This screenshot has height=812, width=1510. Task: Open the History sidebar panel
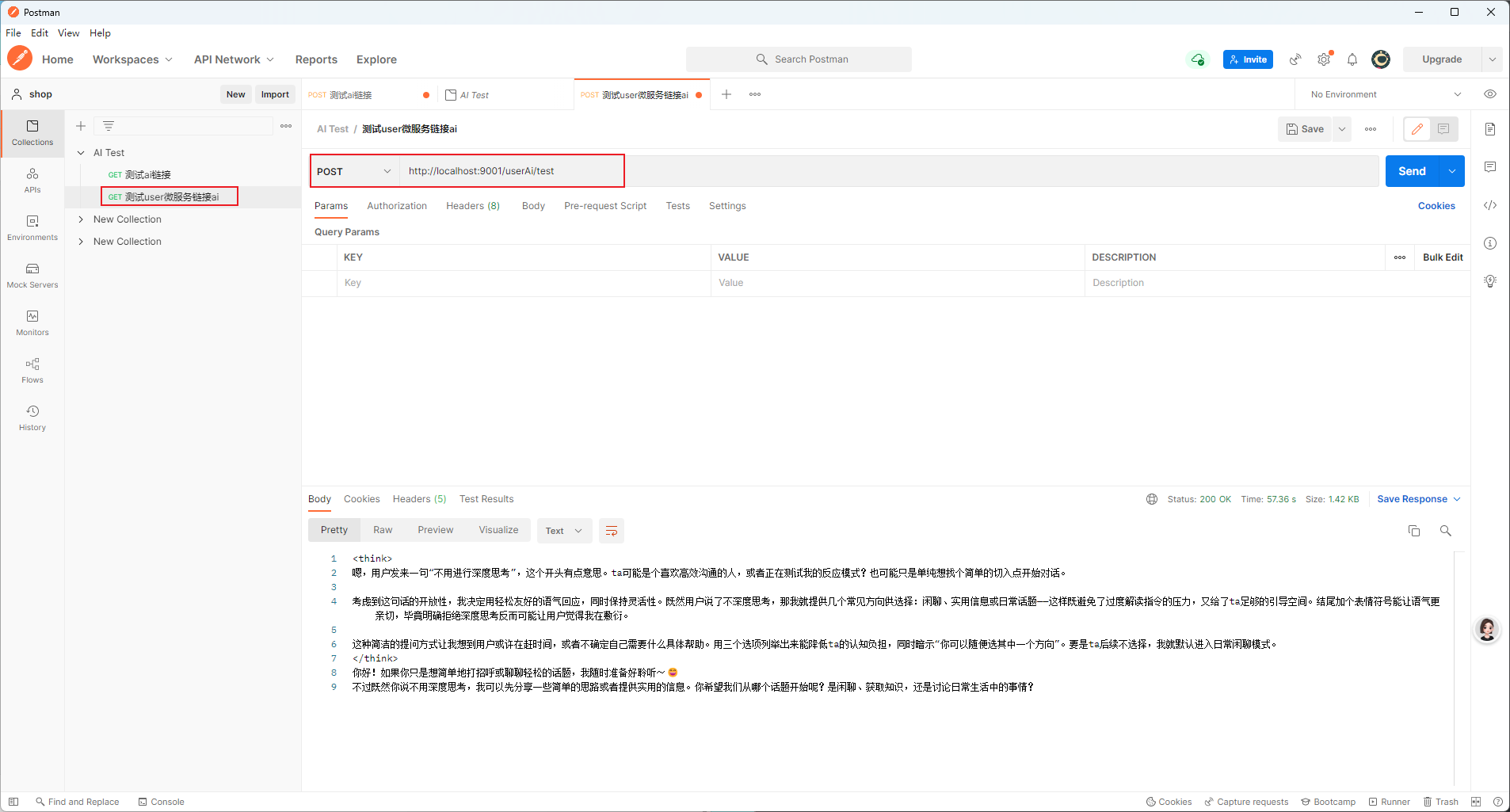32,418
